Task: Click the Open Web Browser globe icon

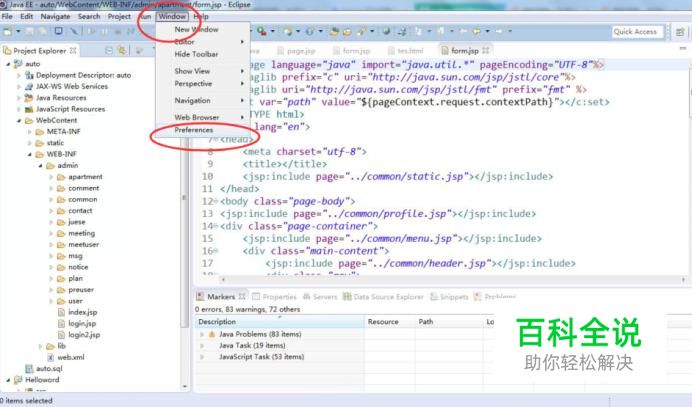Action: 386,31
